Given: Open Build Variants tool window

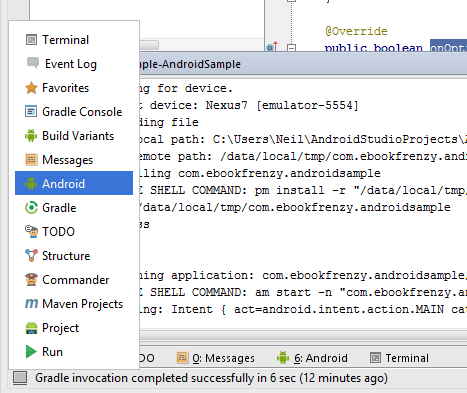Looking at the screenshot, I should 74,136.
